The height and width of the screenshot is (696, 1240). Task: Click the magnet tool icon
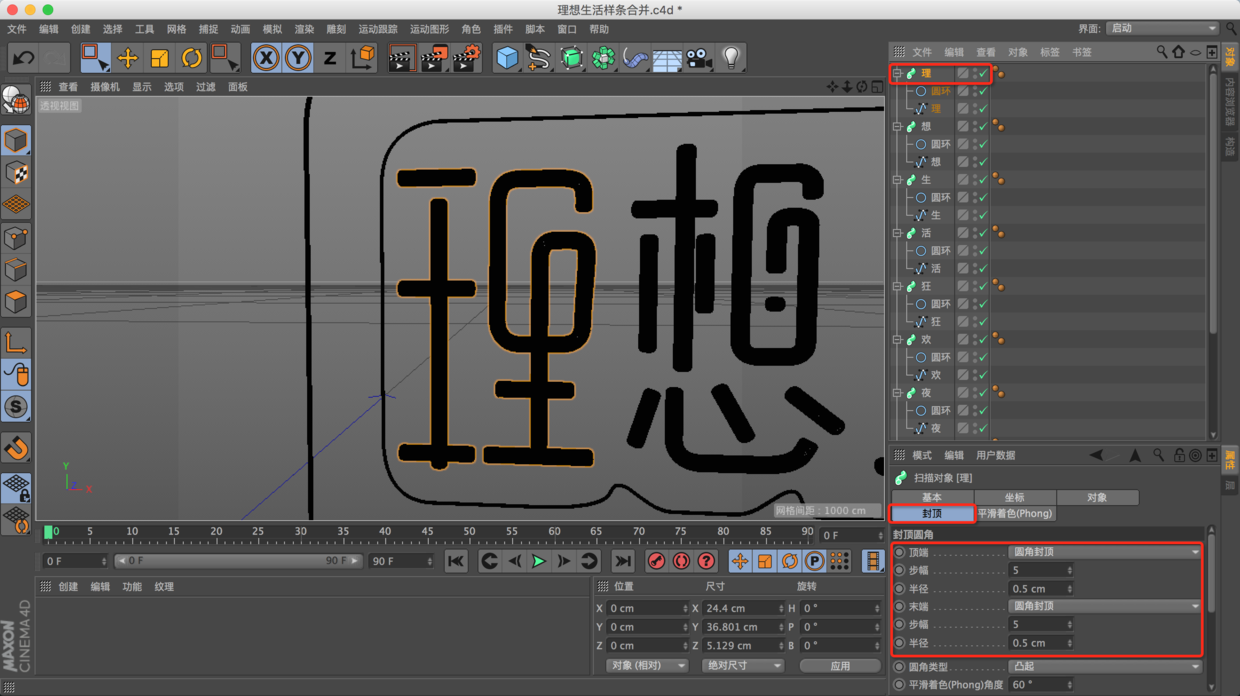[x=16, y=448]
